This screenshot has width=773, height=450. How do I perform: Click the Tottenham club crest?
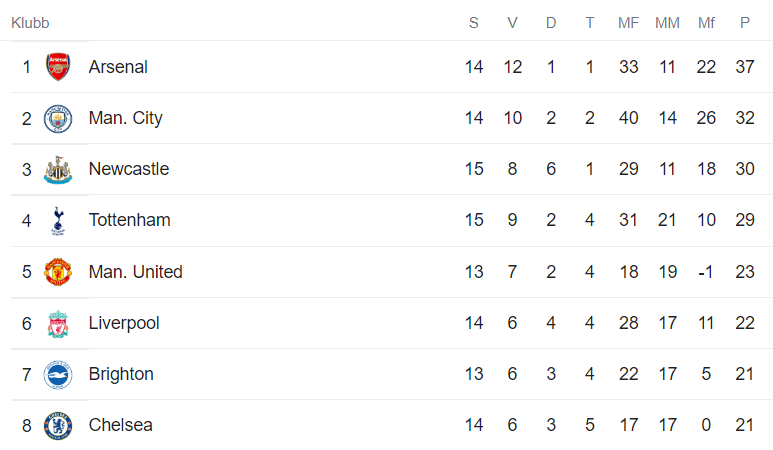coord(58,221)
